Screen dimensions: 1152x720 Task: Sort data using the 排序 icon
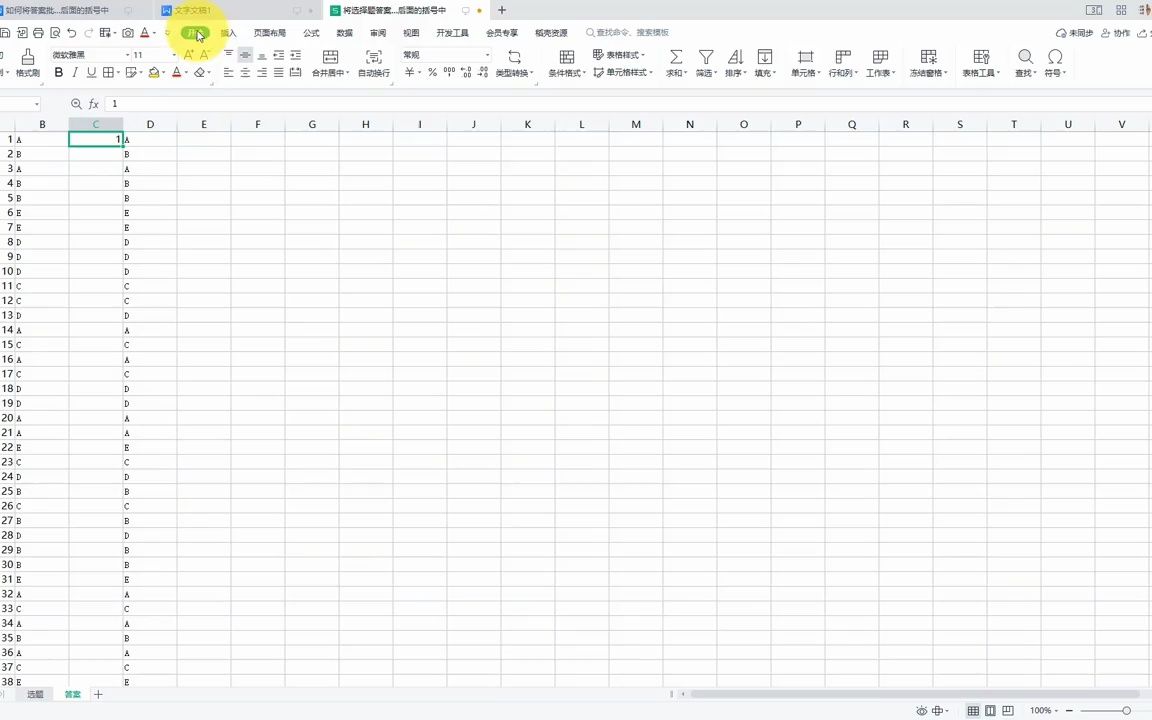coord(737,60)
